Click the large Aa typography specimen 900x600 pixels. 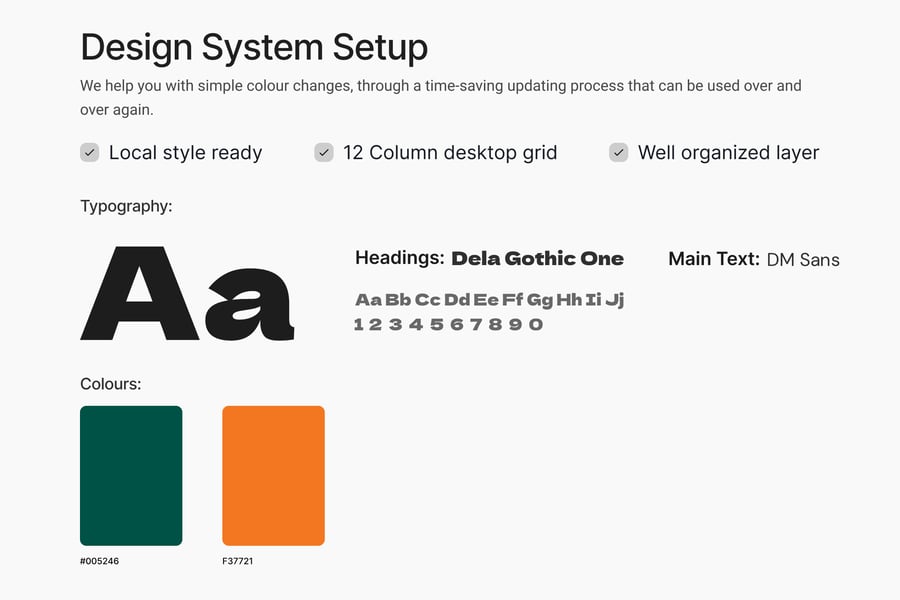187,293
